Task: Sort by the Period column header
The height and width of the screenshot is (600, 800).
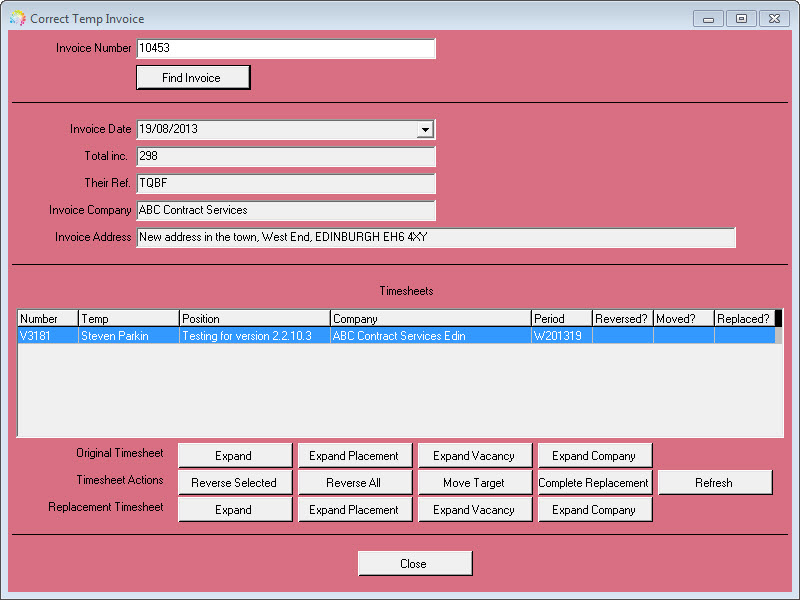Action: click(562, 318)
